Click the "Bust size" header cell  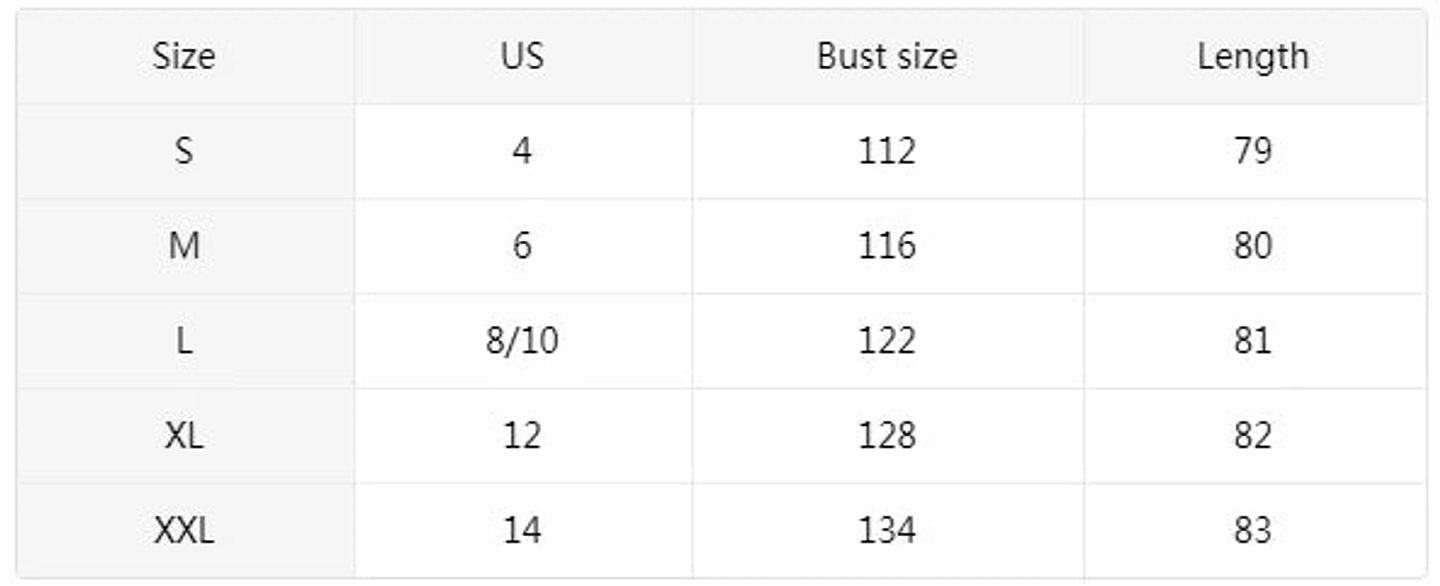point(886,56)
